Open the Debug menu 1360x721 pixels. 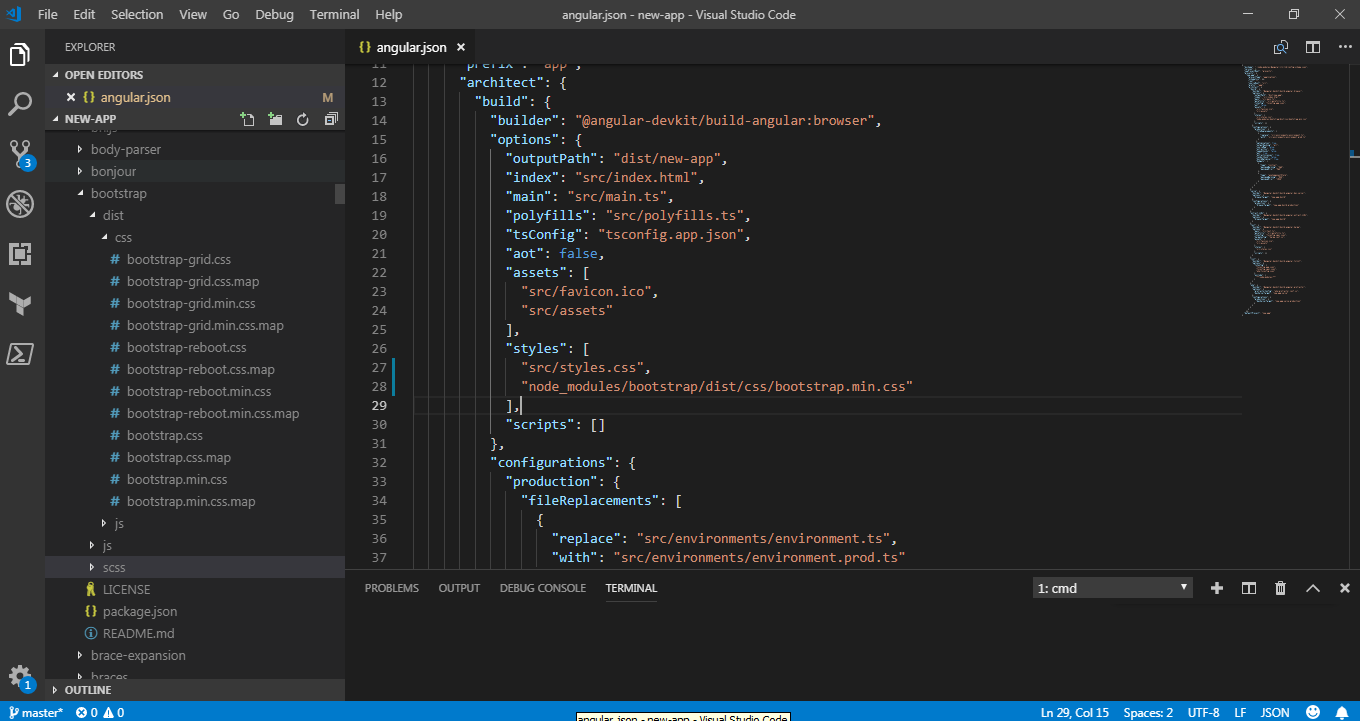[x=274, y=14]
